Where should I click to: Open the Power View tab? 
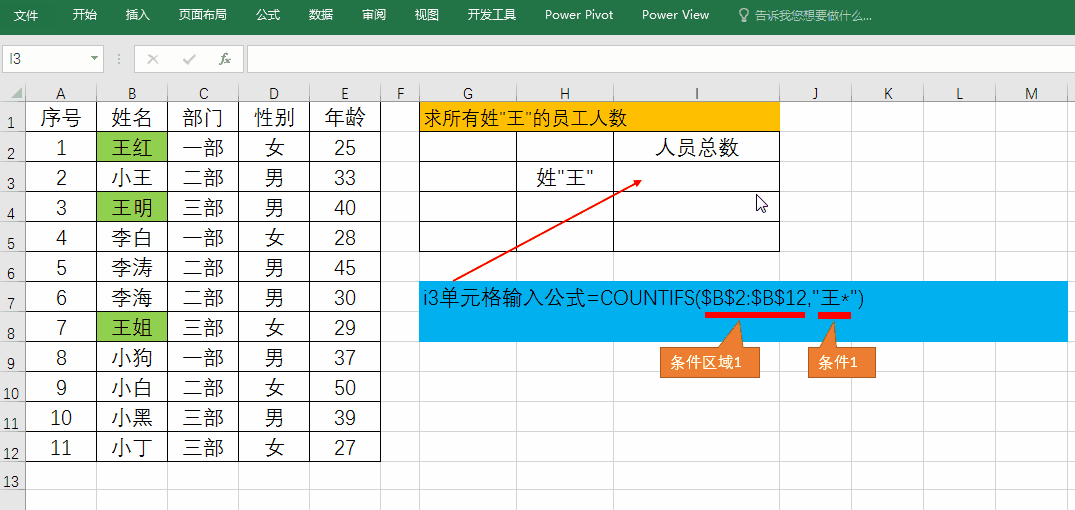coord(675,14)
